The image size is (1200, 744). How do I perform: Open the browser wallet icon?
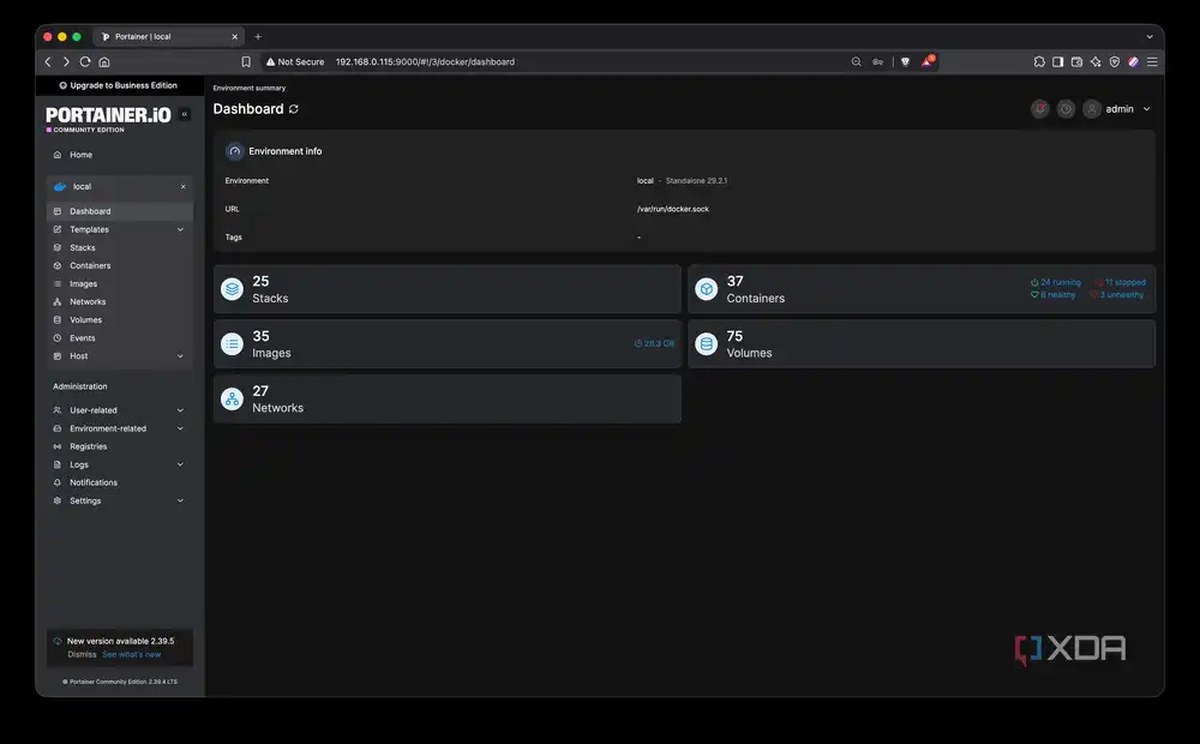1077,62
